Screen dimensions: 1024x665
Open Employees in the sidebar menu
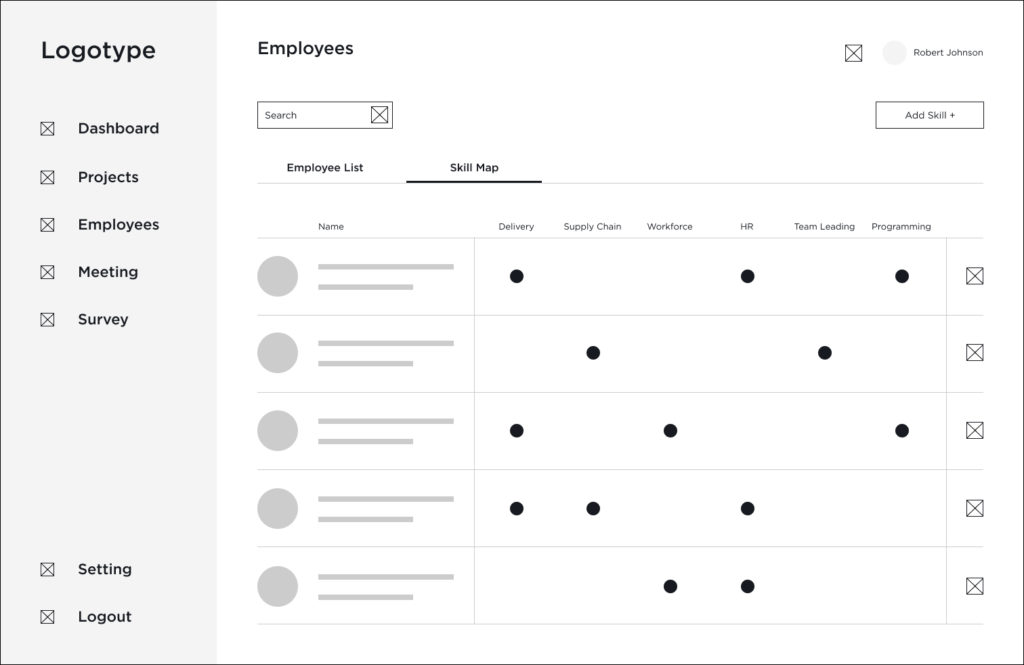(118, 225)
